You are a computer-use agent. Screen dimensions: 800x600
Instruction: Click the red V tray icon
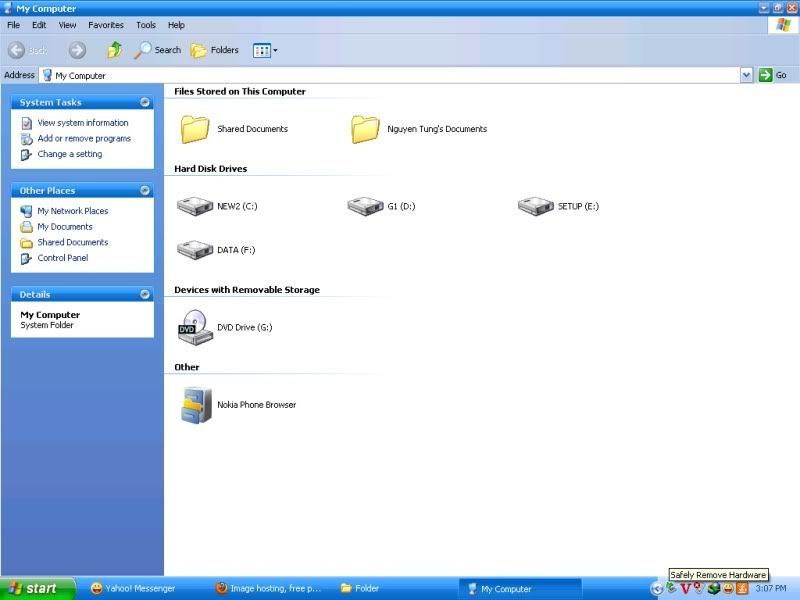click(686, 589)
